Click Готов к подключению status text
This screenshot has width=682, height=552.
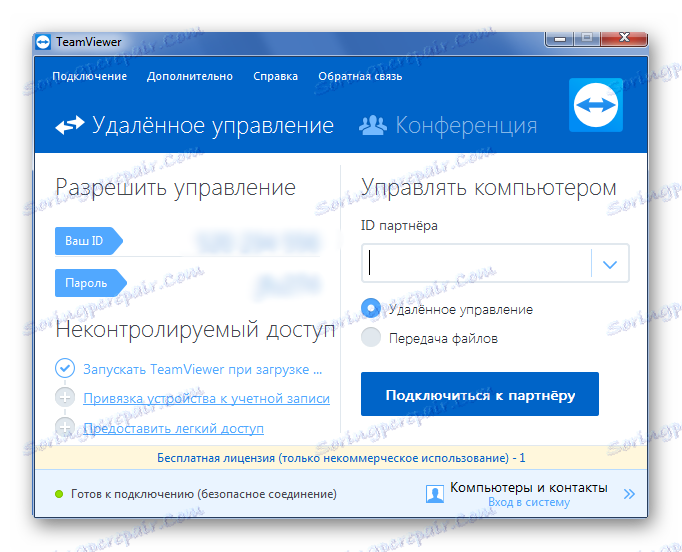(x=204, y=494)
